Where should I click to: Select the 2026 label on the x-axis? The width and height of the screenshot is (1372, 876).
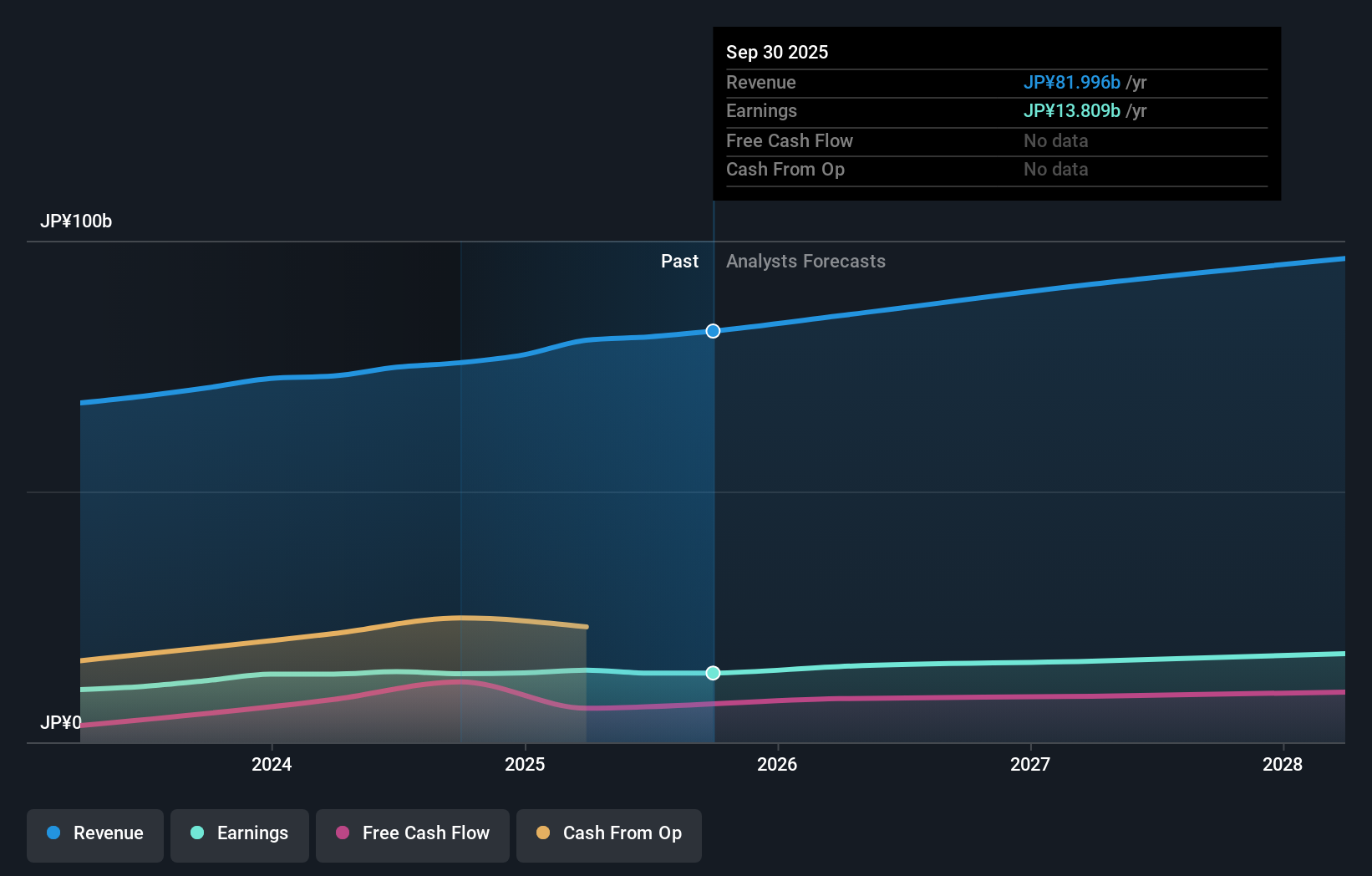(777, 764)
